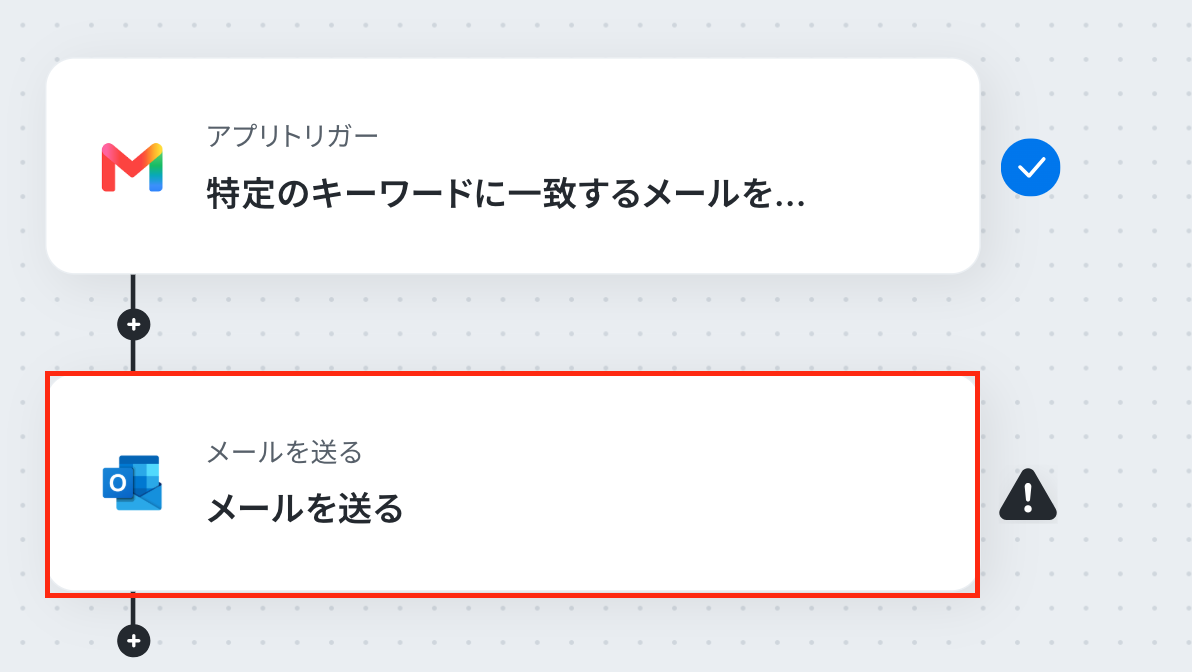The image size is (1192, 672).
Task: Click the connector line above the bottom plus
Action: click(x=133, y=610)
